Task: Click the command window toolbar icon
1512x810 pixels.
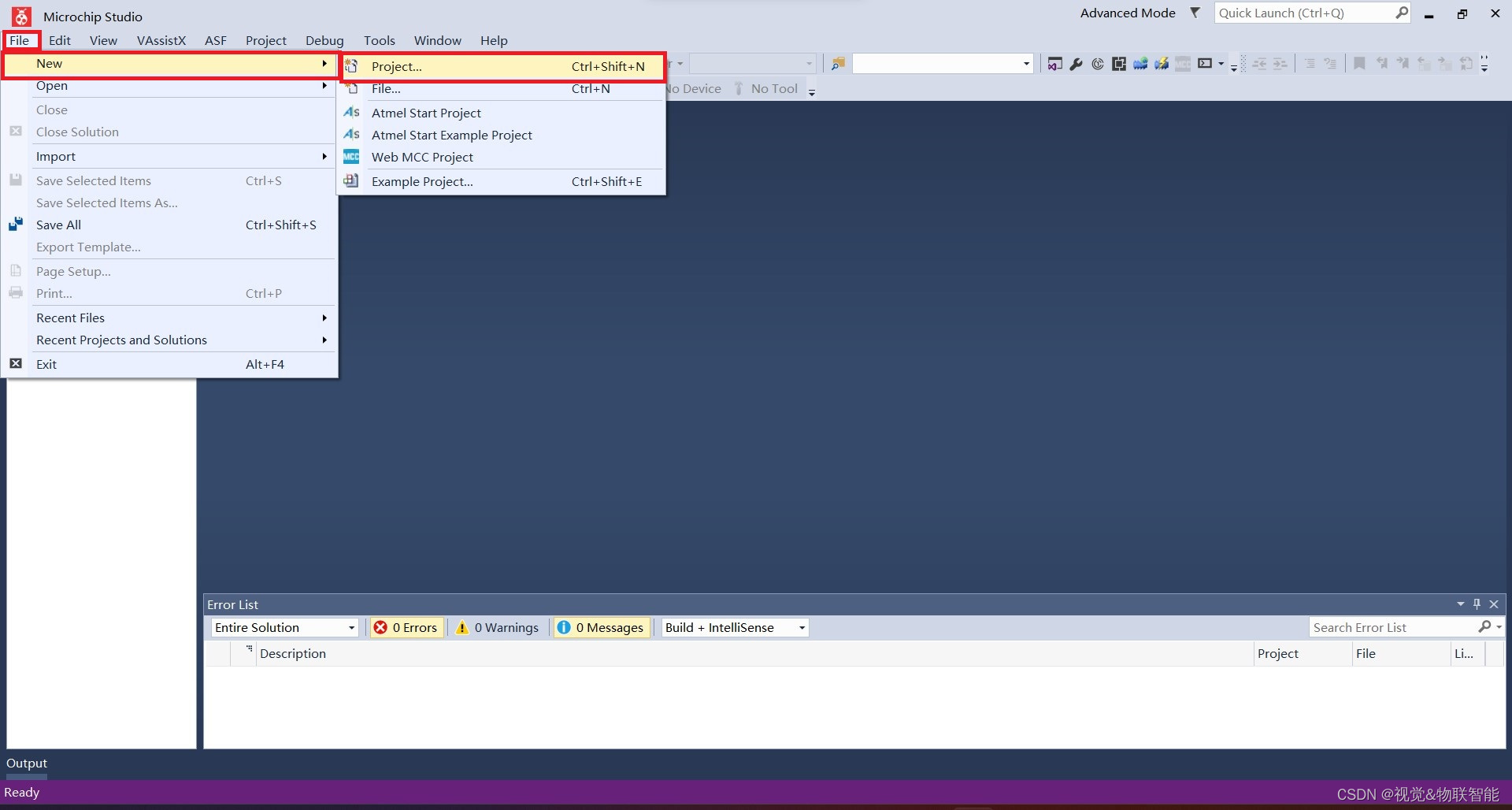Action: coord(1205,64)
